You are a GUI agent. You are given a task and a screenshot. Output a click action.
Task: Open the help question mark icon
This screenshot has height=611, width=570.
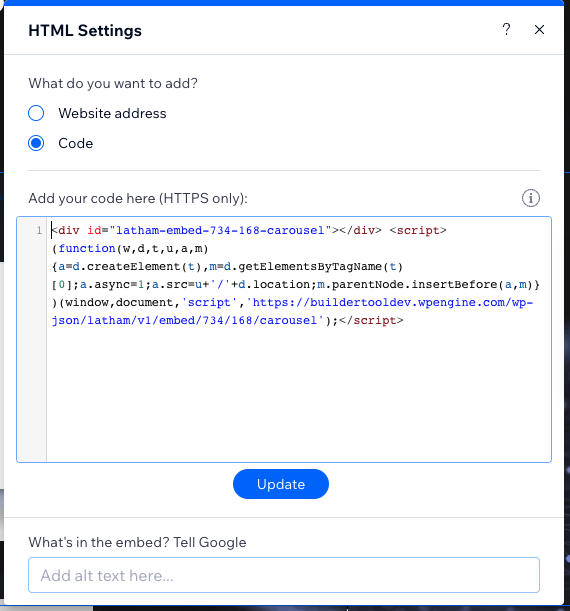(x=506, y=30)
